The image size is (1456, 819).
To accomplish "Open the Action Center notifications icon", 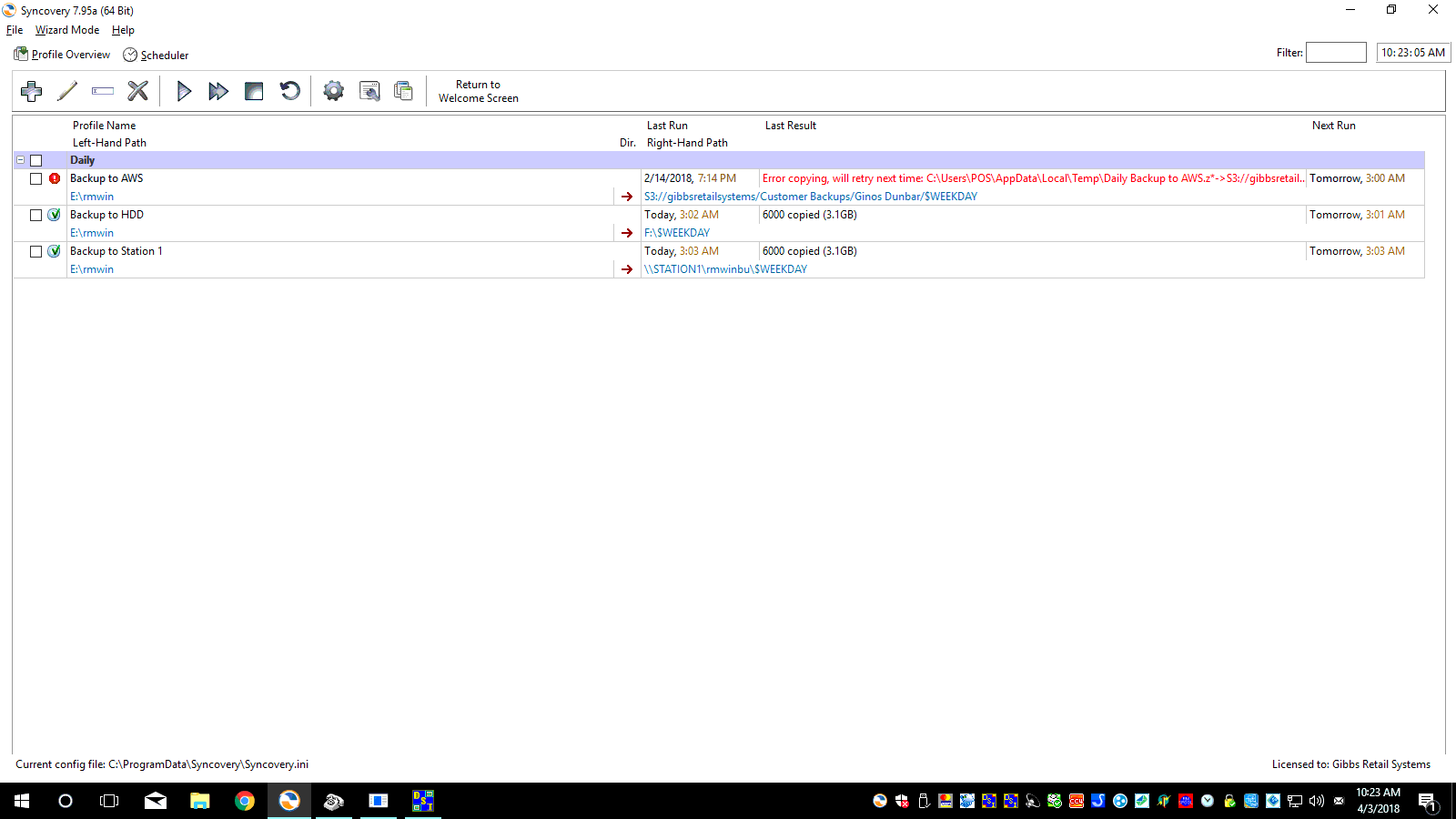I will 1427,802.
